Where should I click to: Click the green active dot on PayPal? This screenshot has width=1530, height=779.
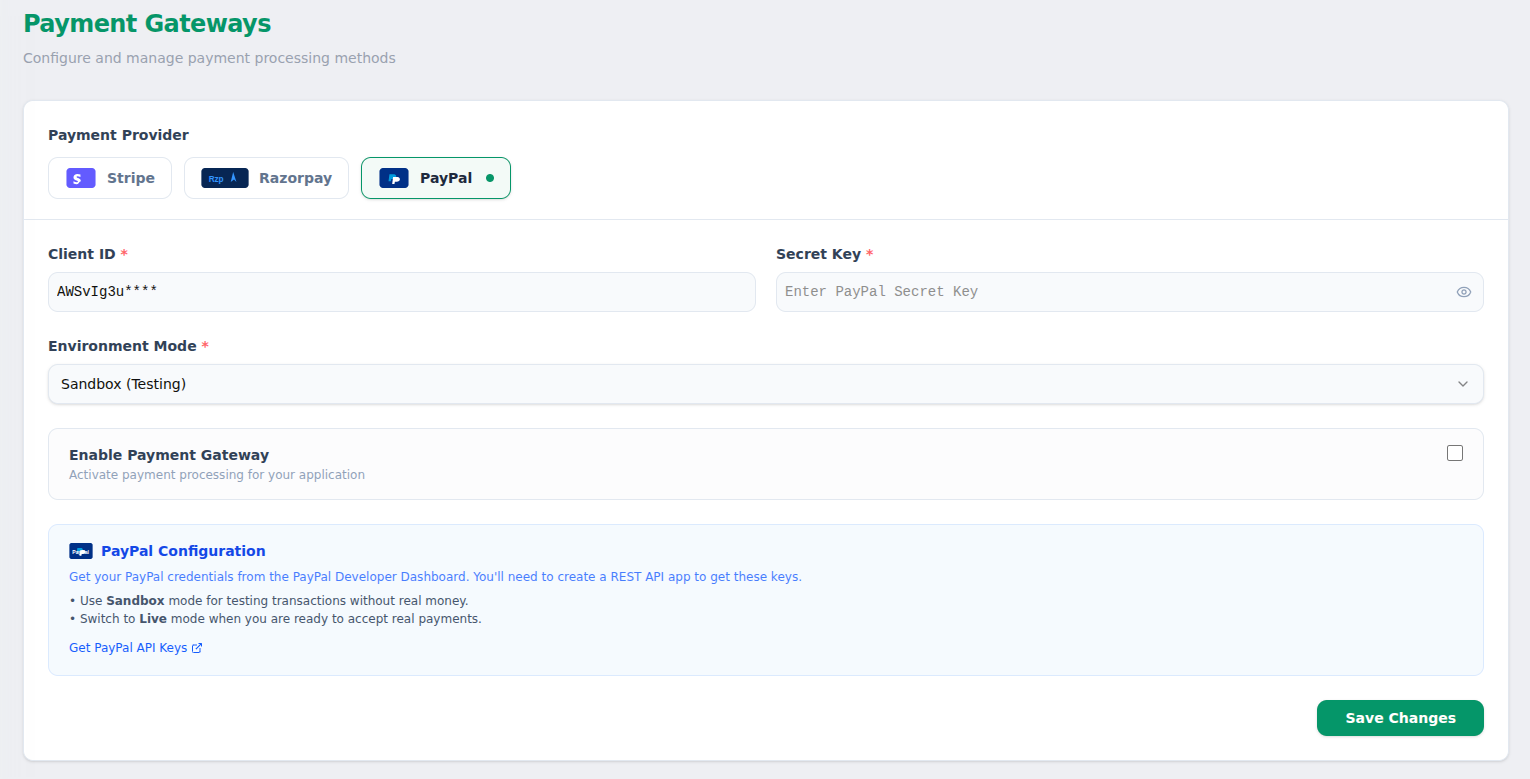click(490, 178)
